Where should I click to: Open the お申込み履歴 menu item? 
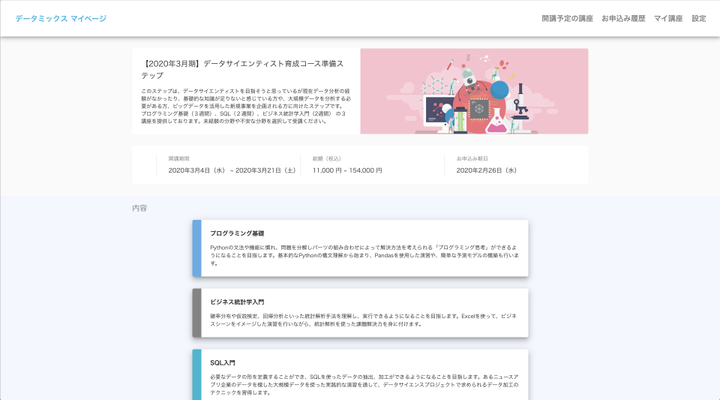[x=623, y=18]
